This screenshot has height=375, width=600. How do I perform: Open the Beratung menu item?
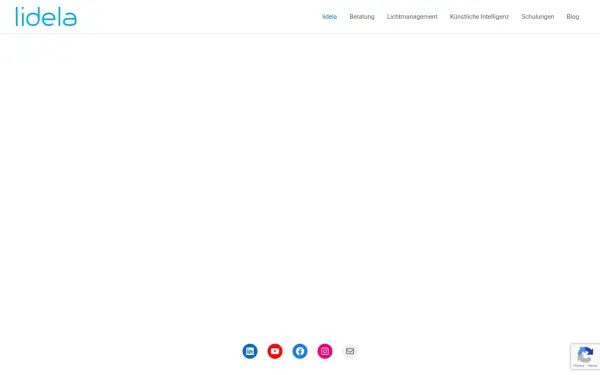click(362, 17)
